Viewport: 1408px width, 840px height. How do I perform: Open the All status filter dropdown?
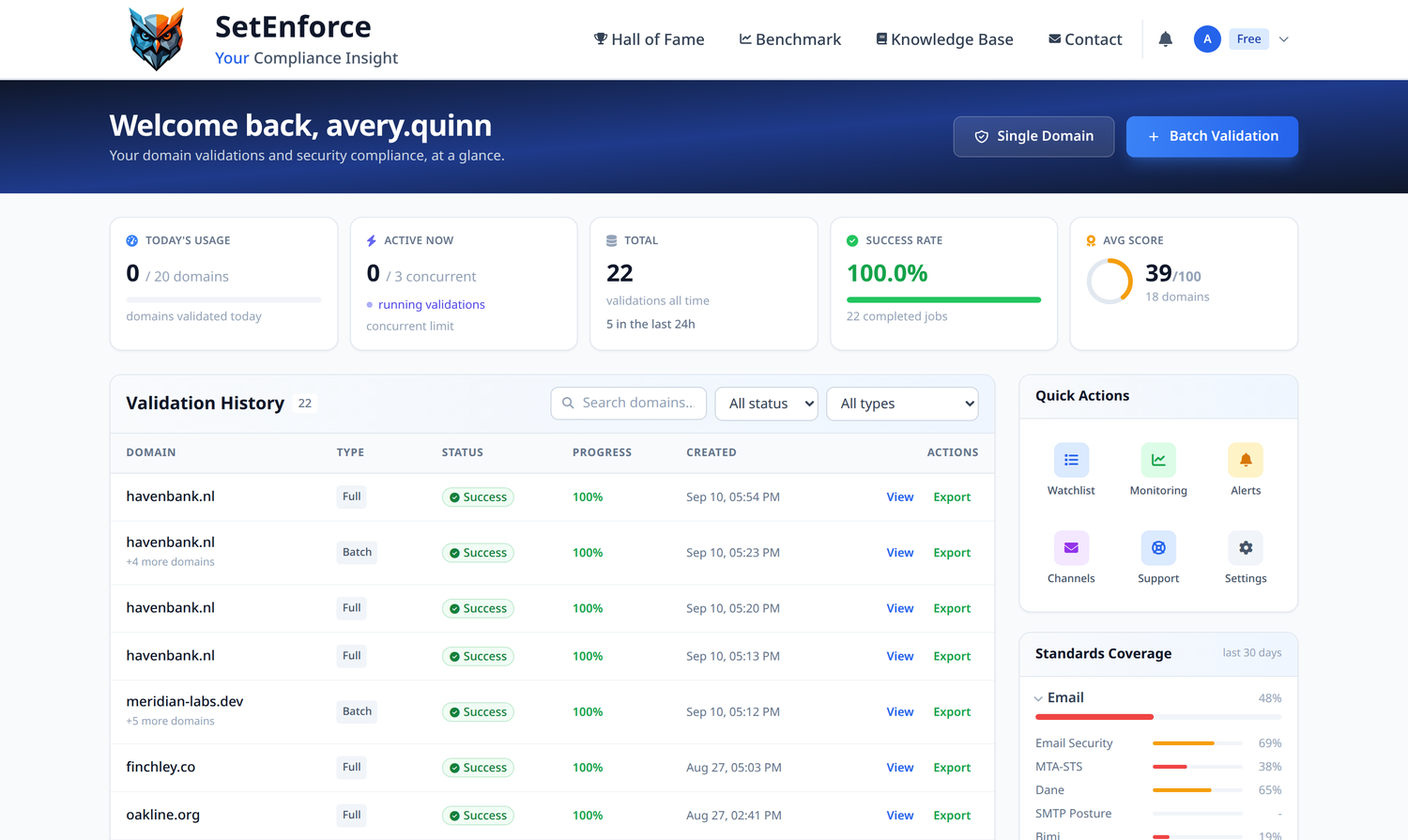pyautogui.click(x=767, y=404)
